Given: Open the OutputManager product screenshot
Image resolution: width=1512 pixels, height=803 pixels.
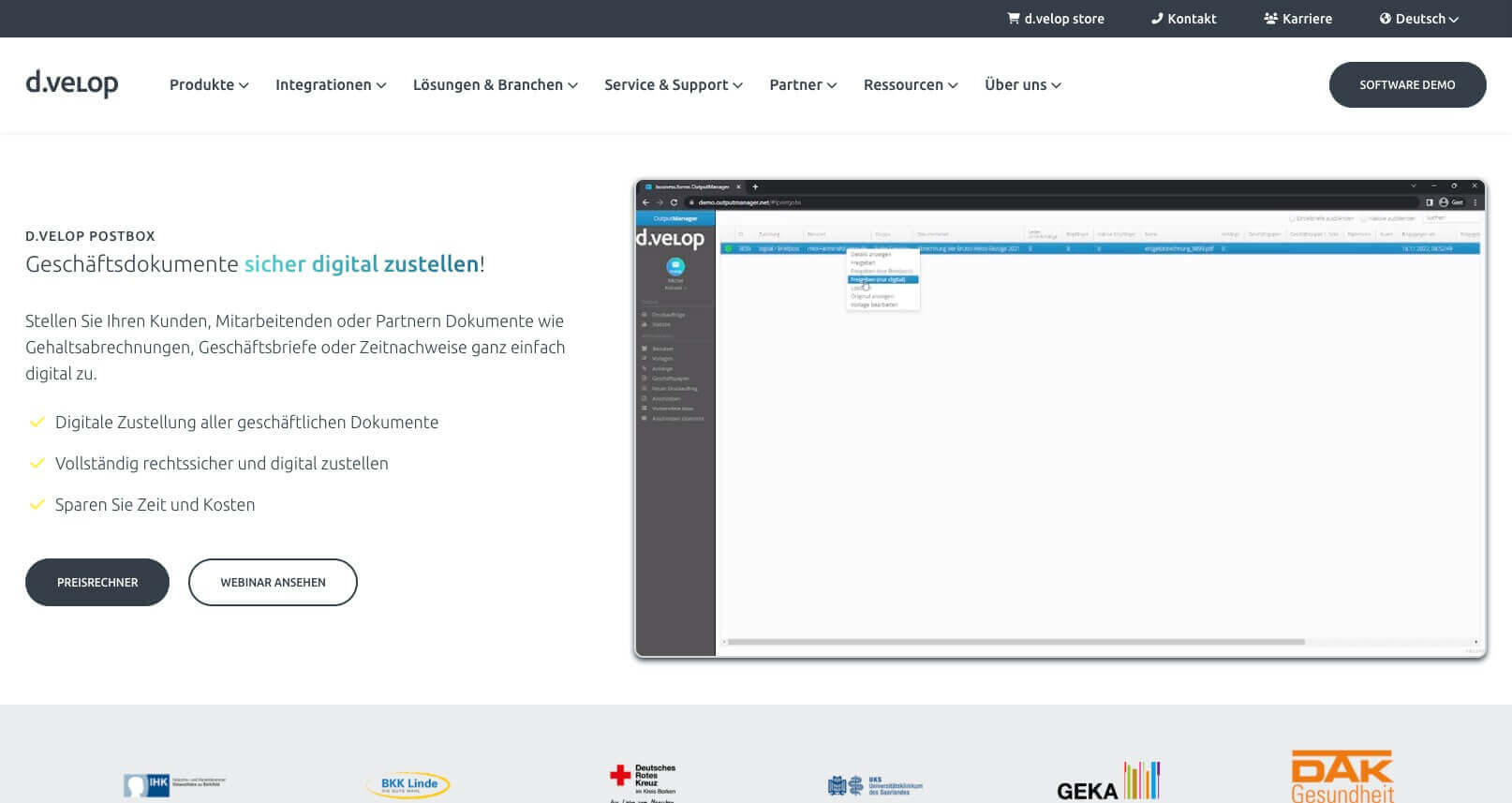Looking at the screenshot, I should (1060, 419).
